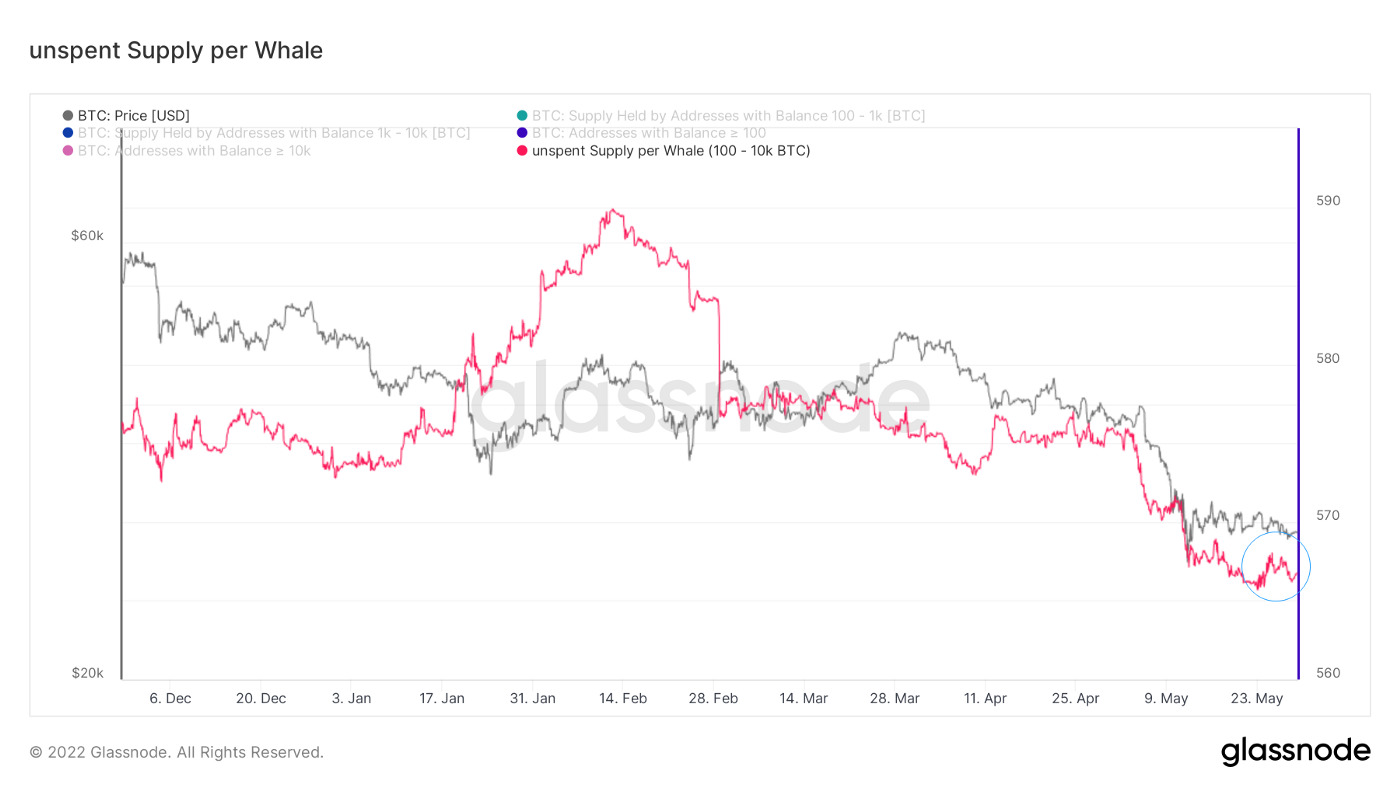The image size is (1400, 787).
Task: Click the glassnode logo in the footer
Action: click(1295, 752)
